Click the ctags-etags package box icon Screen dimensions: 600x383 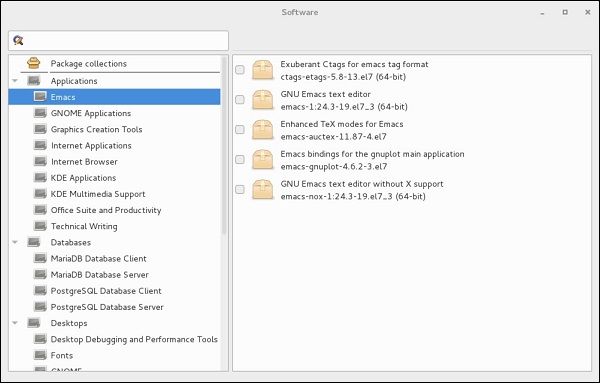click(262, 70)
